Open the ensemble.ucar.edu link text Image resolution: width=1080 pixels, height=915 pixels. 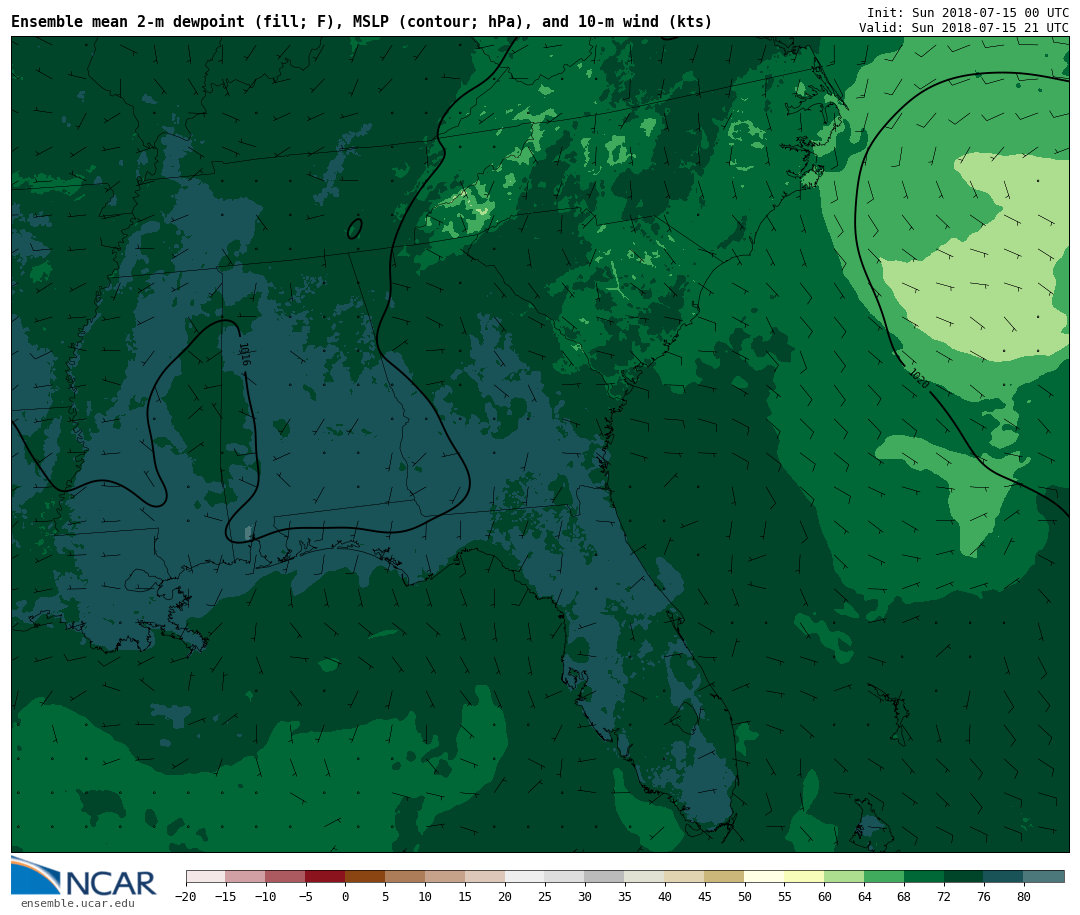(77, 904)
